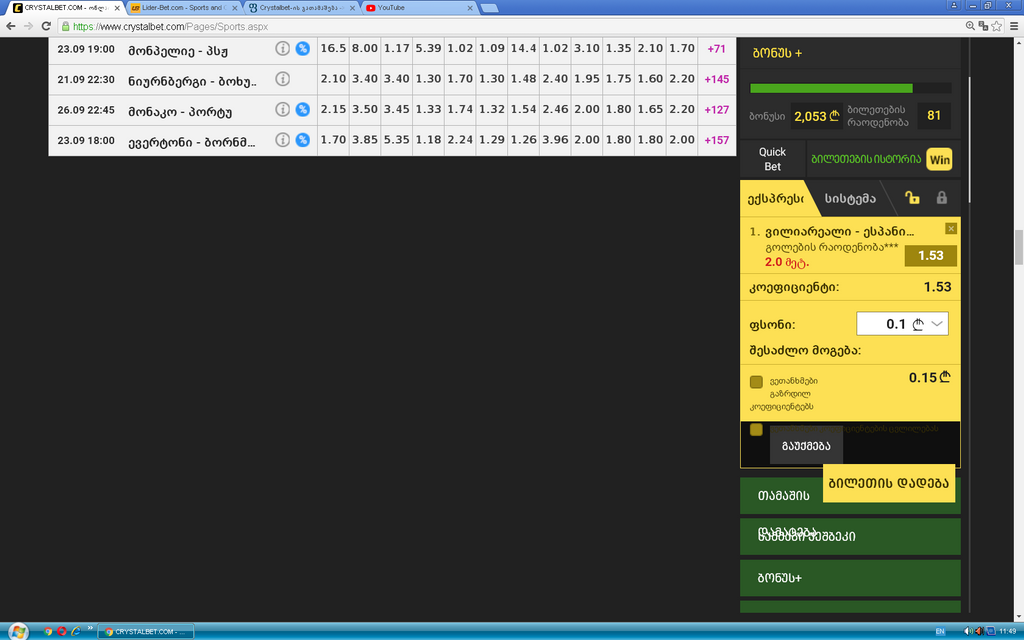Click the browser address bar
Viewport: 1024px width, 640px height.
[x=509, y=26]
